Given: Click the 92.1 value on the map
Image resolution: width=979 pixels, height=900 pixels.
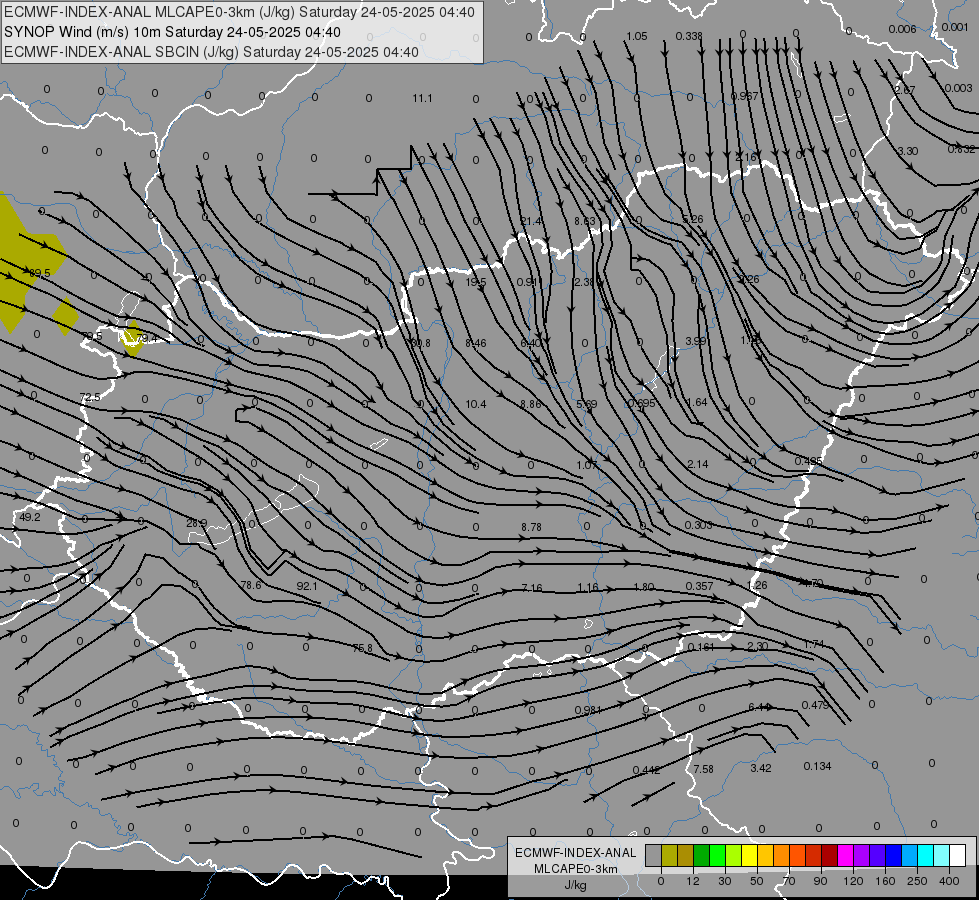Looking at the screenshot, I should 307,586.
